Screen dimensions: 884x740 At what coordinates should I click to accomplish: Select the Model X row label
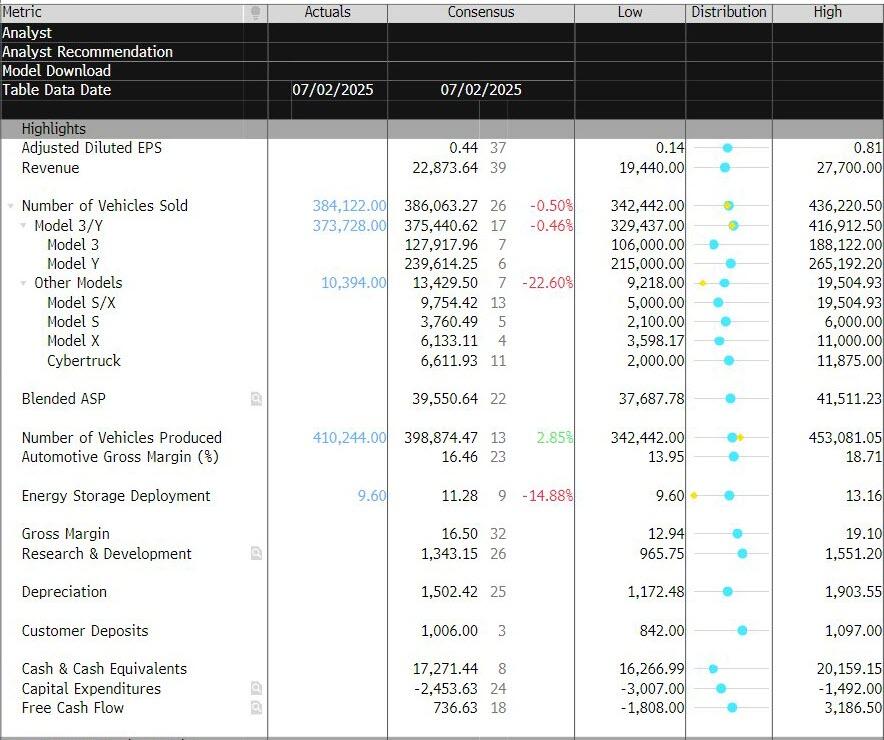[x=73, y=341]
